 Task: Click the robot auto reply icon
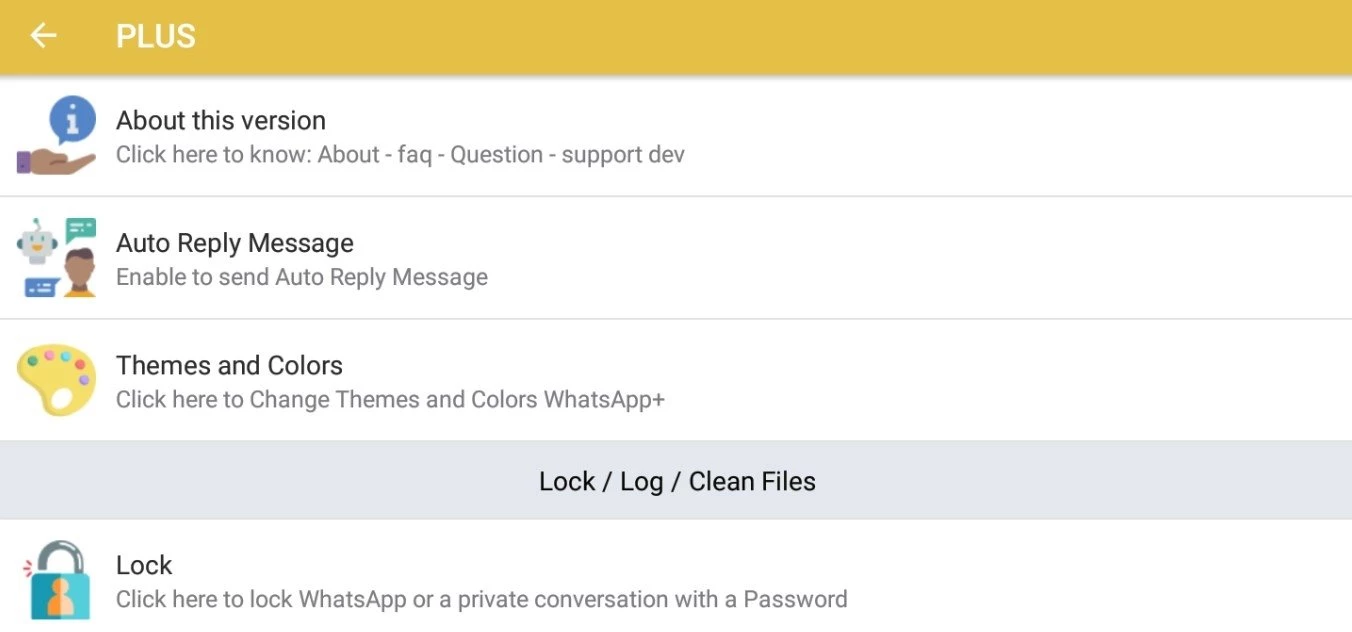57,258
